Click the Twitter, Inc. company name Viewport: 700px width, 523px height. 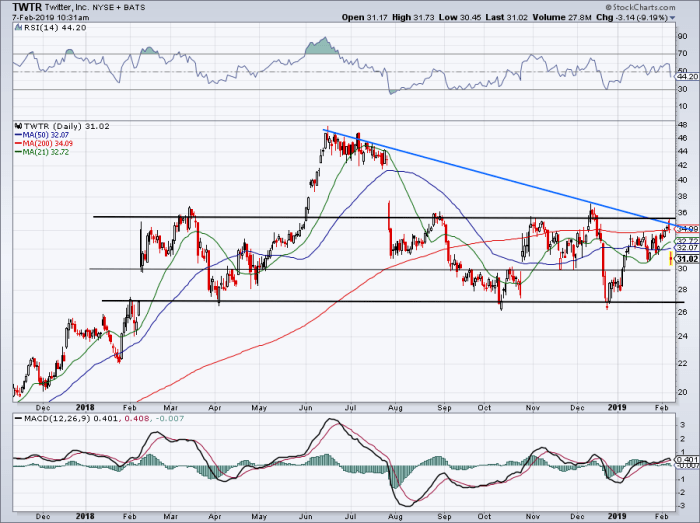click(66, 8)
